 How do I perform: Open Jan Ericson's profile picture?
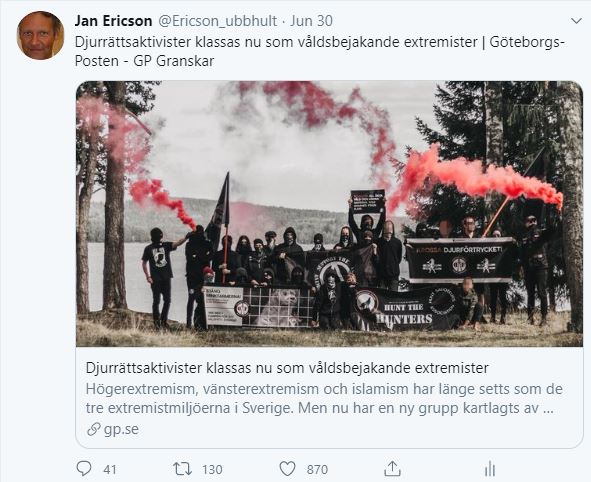tap(40, 35)
